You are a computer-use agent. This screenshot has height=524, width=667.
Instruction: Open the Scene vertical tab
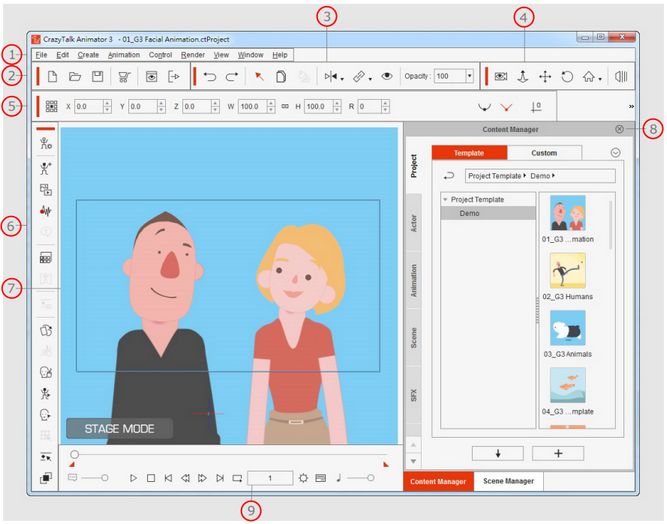pos(414,338)
